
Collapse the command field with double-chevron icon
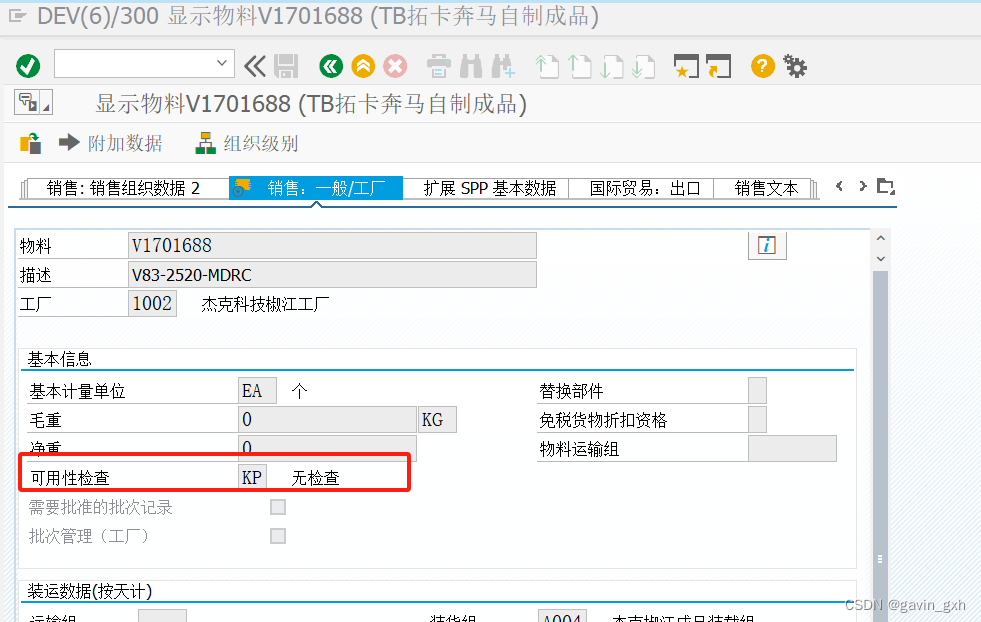pyautogui.click(x=255, y=66)
